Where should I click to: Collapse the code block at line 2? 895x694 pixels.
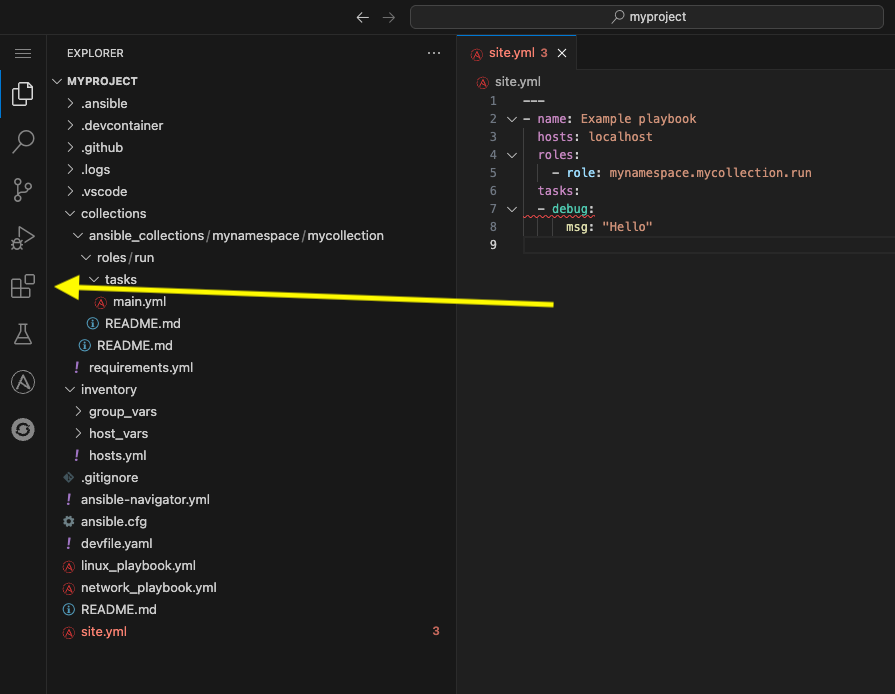pyautogui.click(x=511, y=118)
